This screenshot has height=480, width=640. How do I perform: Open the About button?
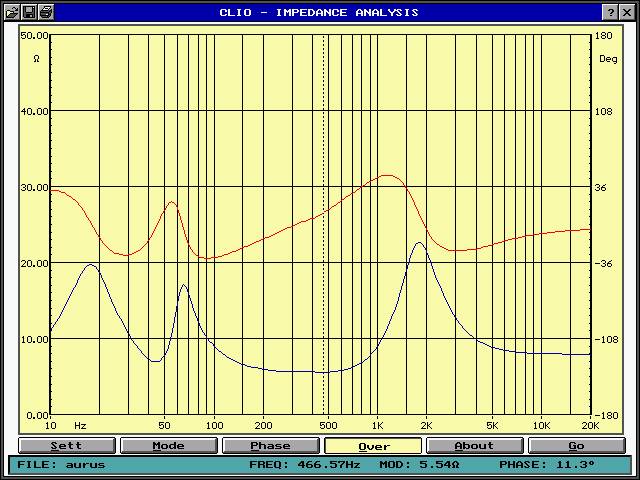click(475, 446)
